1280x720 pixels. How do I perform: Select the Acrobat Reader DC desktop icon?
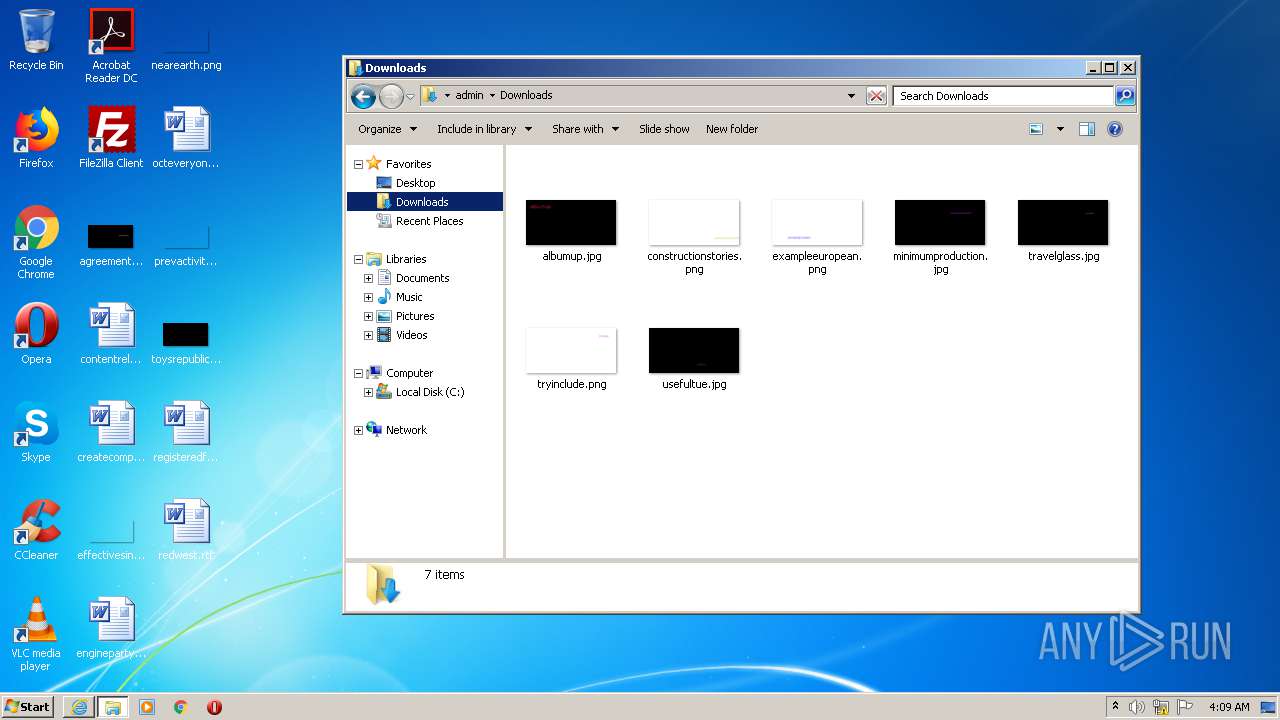111,46
